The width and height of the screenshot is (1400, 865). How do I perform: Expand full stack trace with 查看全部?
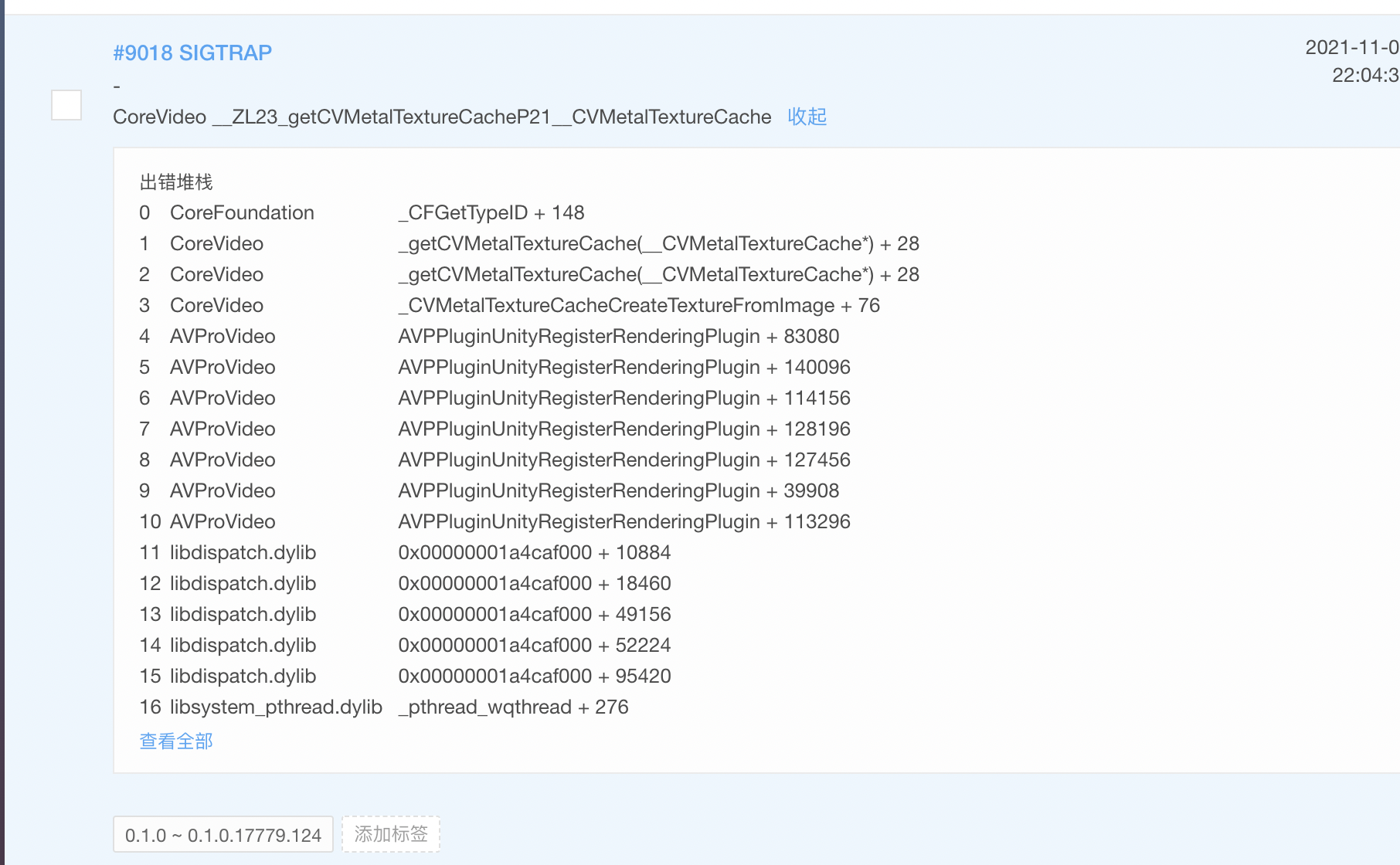(175, 741)
